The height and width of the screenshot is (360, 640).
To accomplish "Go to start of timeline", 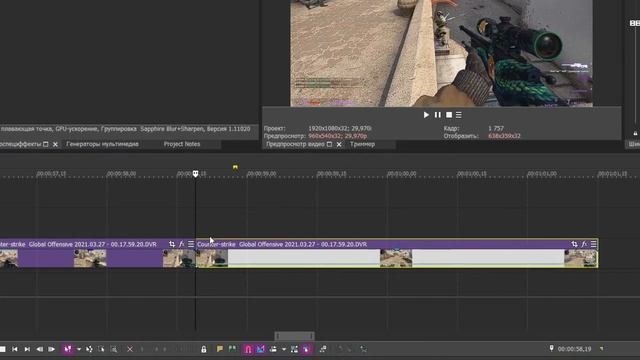I will (x=15, y=349).
